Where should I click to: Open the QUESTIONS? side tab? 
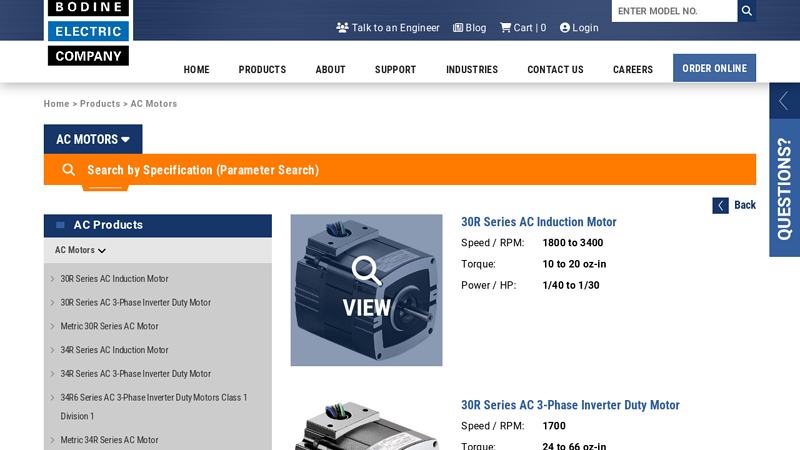tap(784, 188)
